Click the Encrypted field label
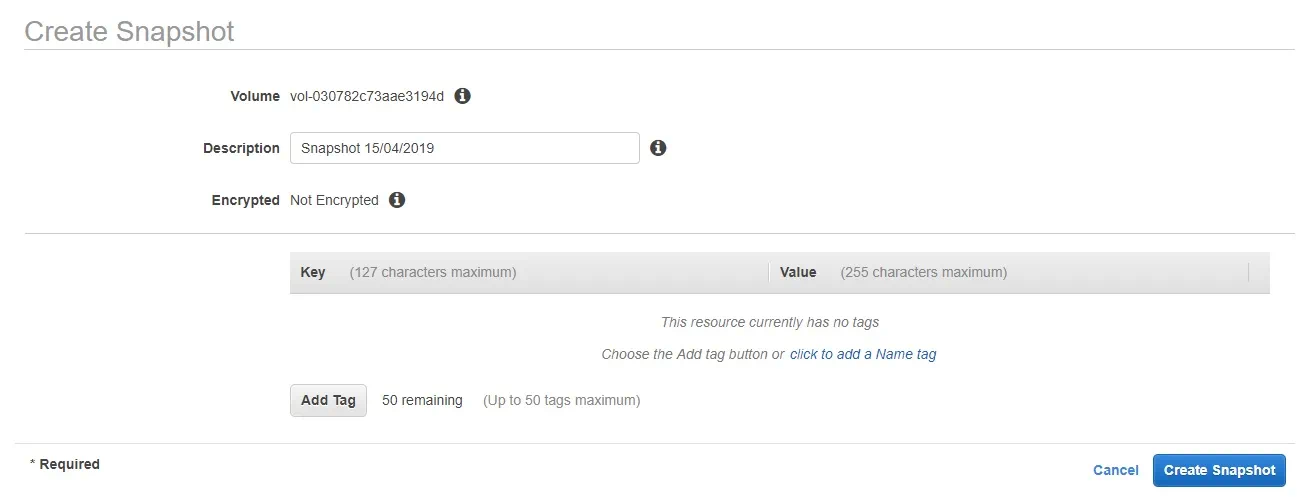1304x503 pixels. pyautogui.click(x=245, y=200)
